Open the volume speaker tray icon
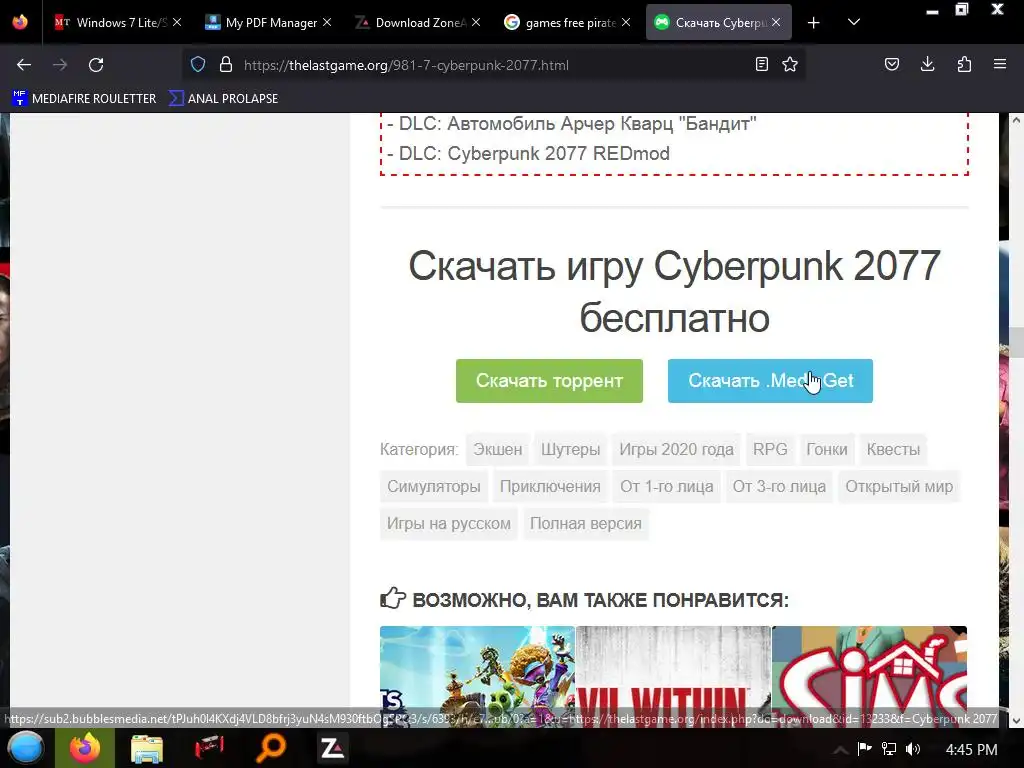Screen dimensions: 1024x768 912,749
